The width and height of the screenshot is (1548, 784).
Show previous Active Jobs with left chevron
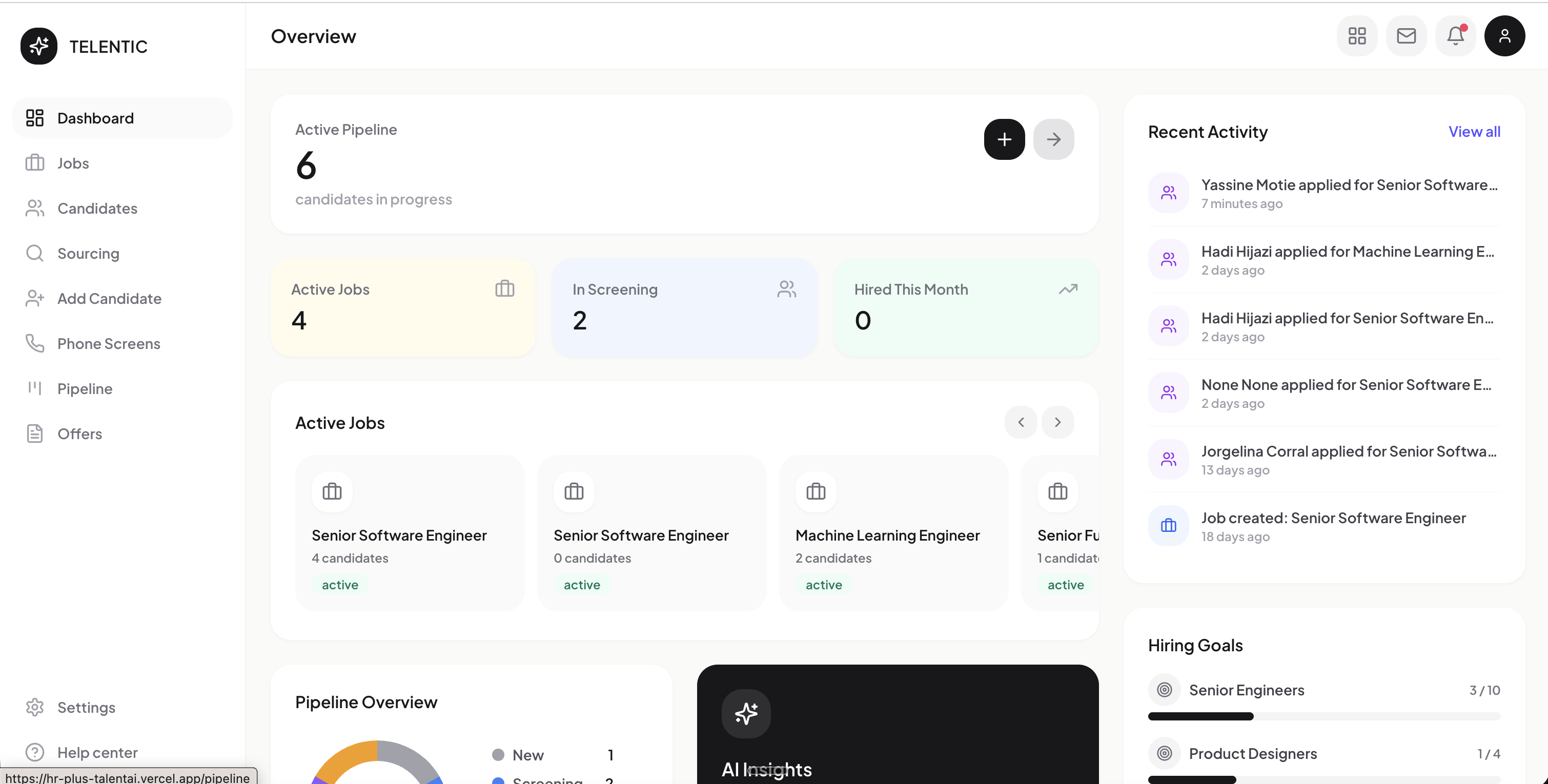tap(1021, 422)
